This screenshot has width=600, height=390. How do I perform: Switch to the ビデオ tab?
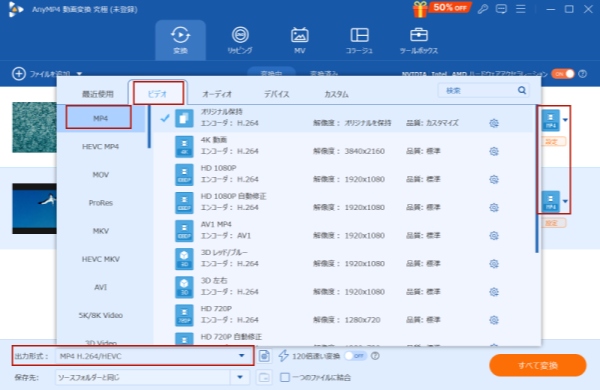tap(158, 93)
